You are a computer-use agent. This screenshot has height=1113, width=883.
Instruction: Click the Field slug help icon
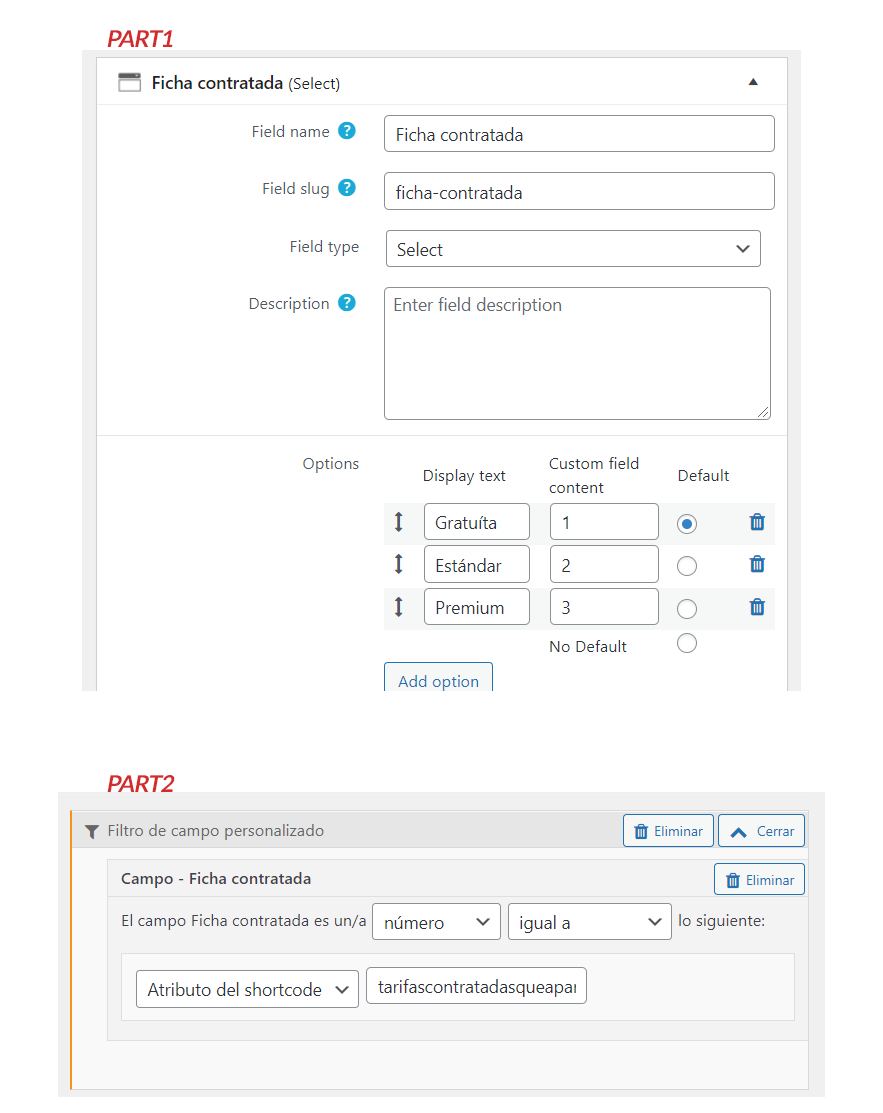click(346, 187)
